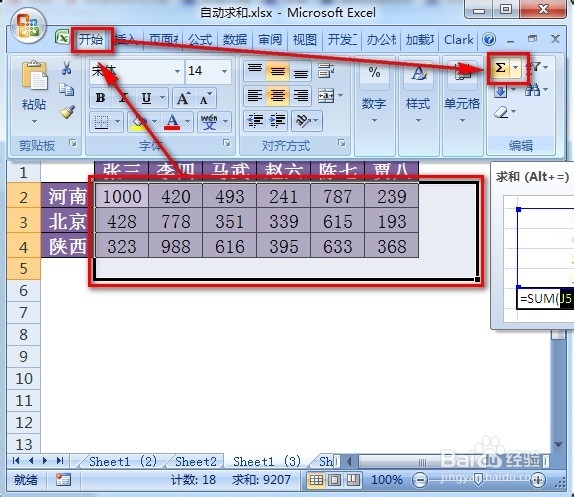
Task: Click Find binoculars icon
Action: [x=533, y=89]
